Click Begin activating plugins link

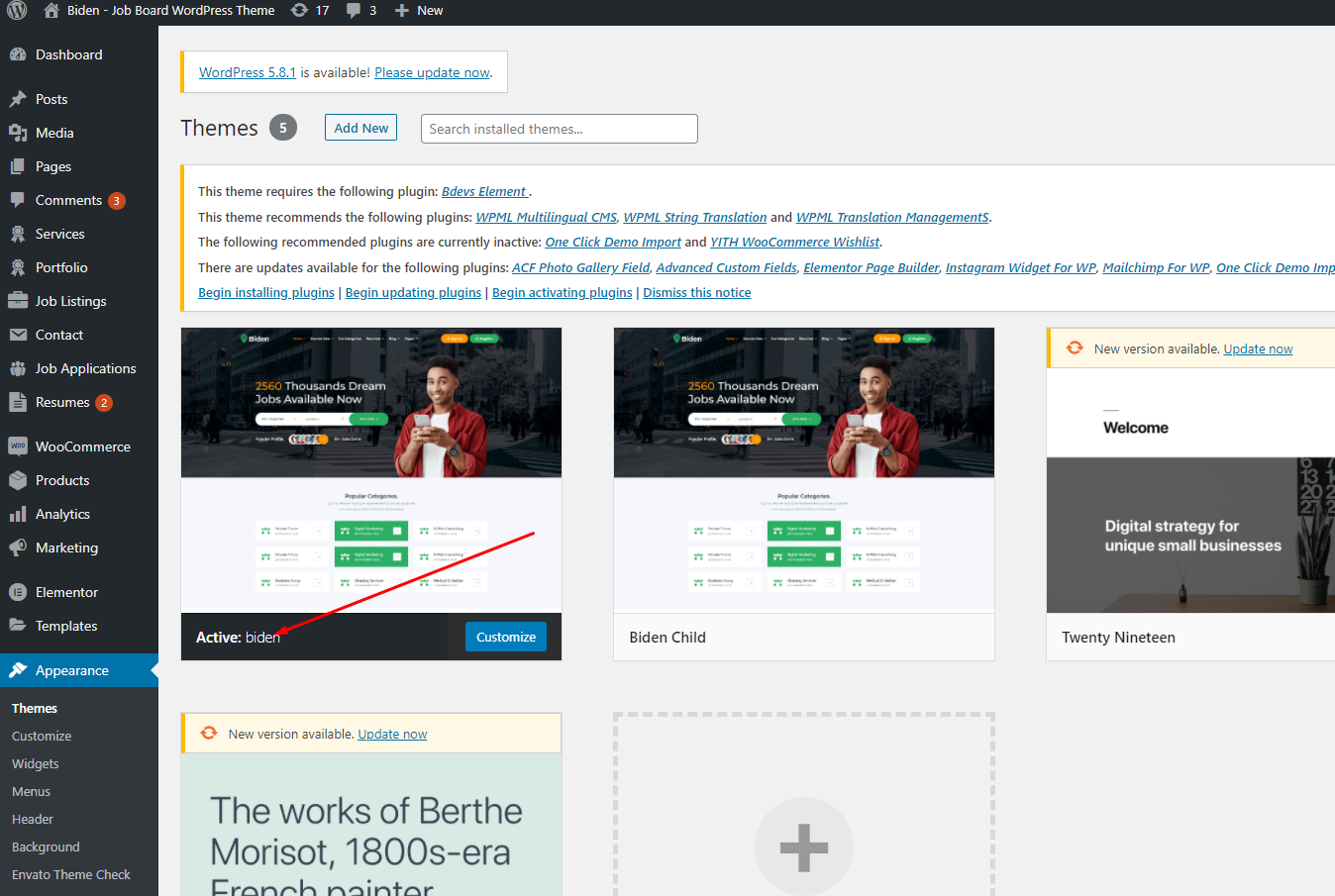click(x=563, y=292)
